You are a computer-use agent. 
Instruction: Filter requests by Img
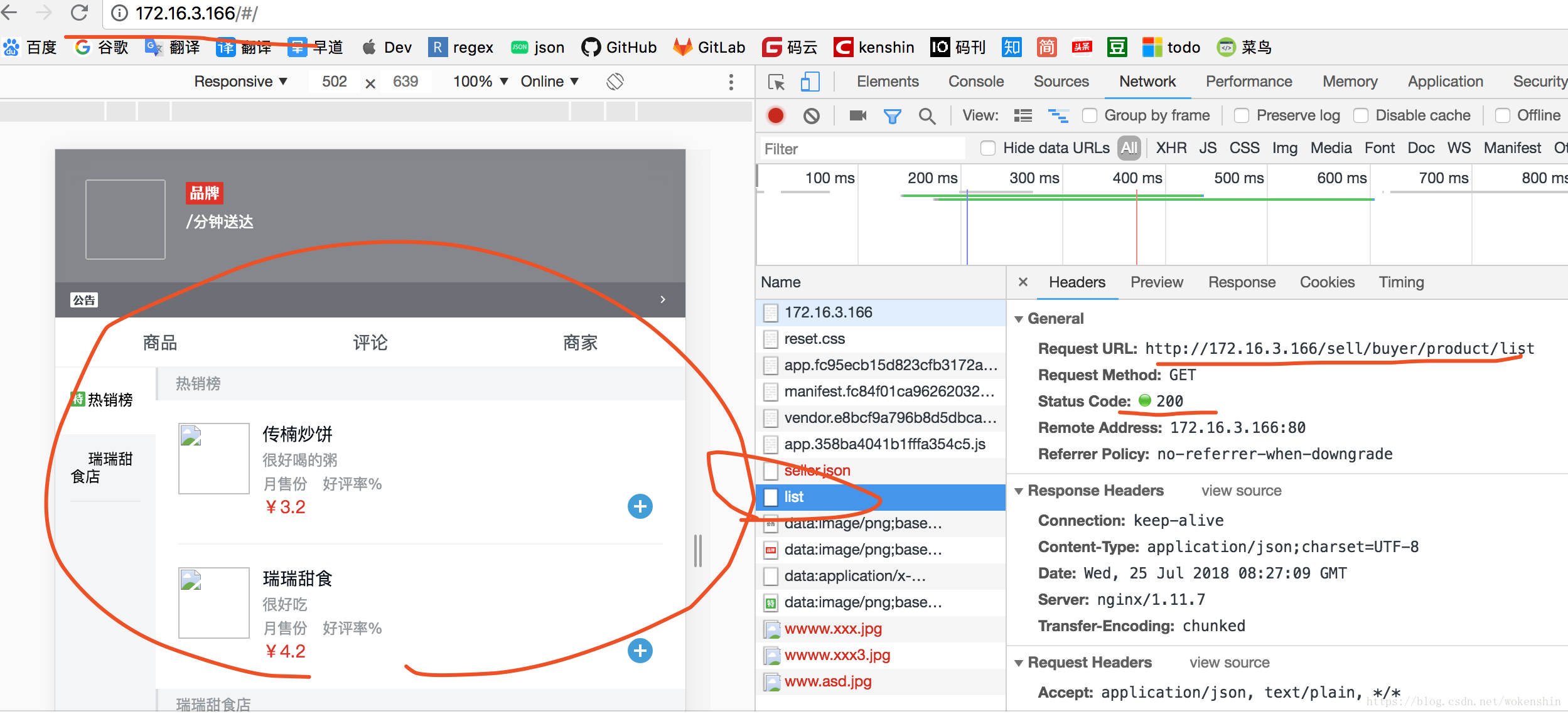1285,148
